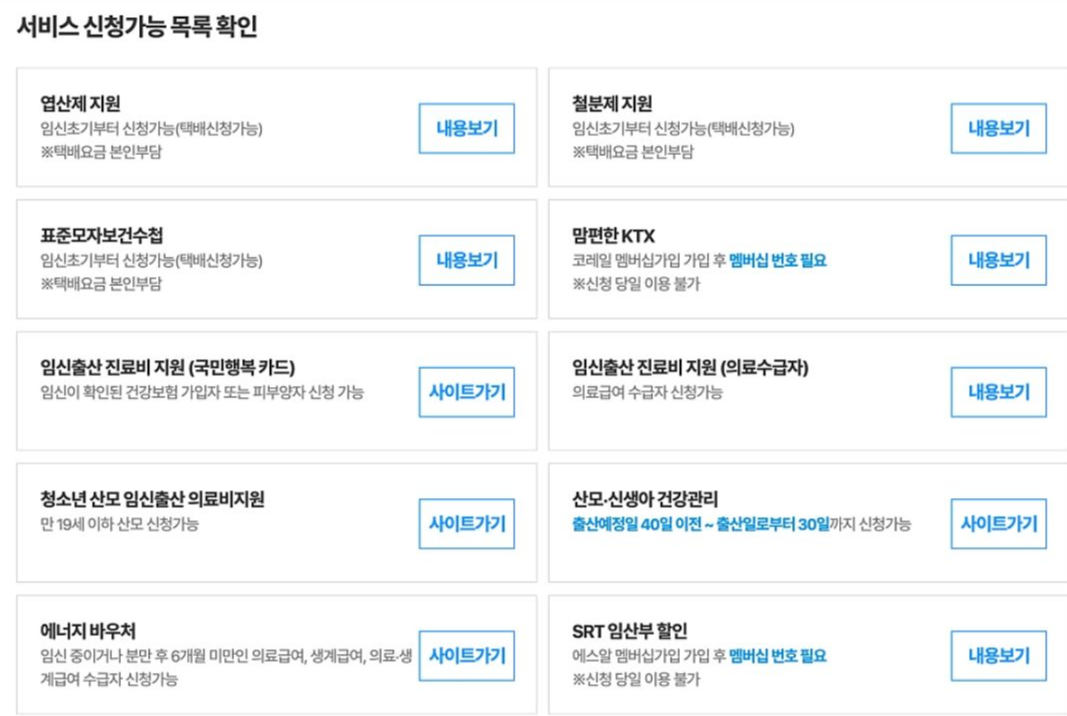Click 사이트가기 for 에너지 바우처
Image resolution: width=1067 pixels, height=716 pixels.
[466, 656]
